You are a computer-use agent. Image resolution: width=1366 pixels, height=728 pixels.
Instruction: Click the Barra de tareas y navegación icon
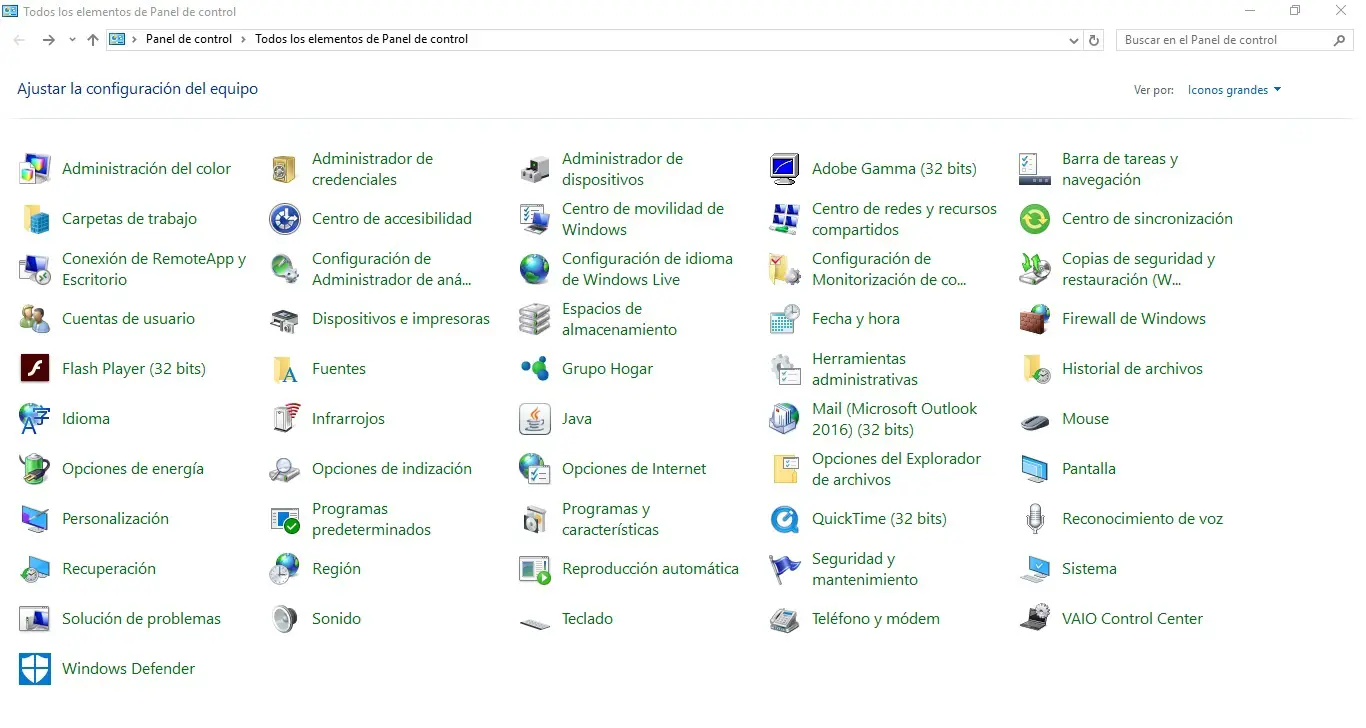1035,169
